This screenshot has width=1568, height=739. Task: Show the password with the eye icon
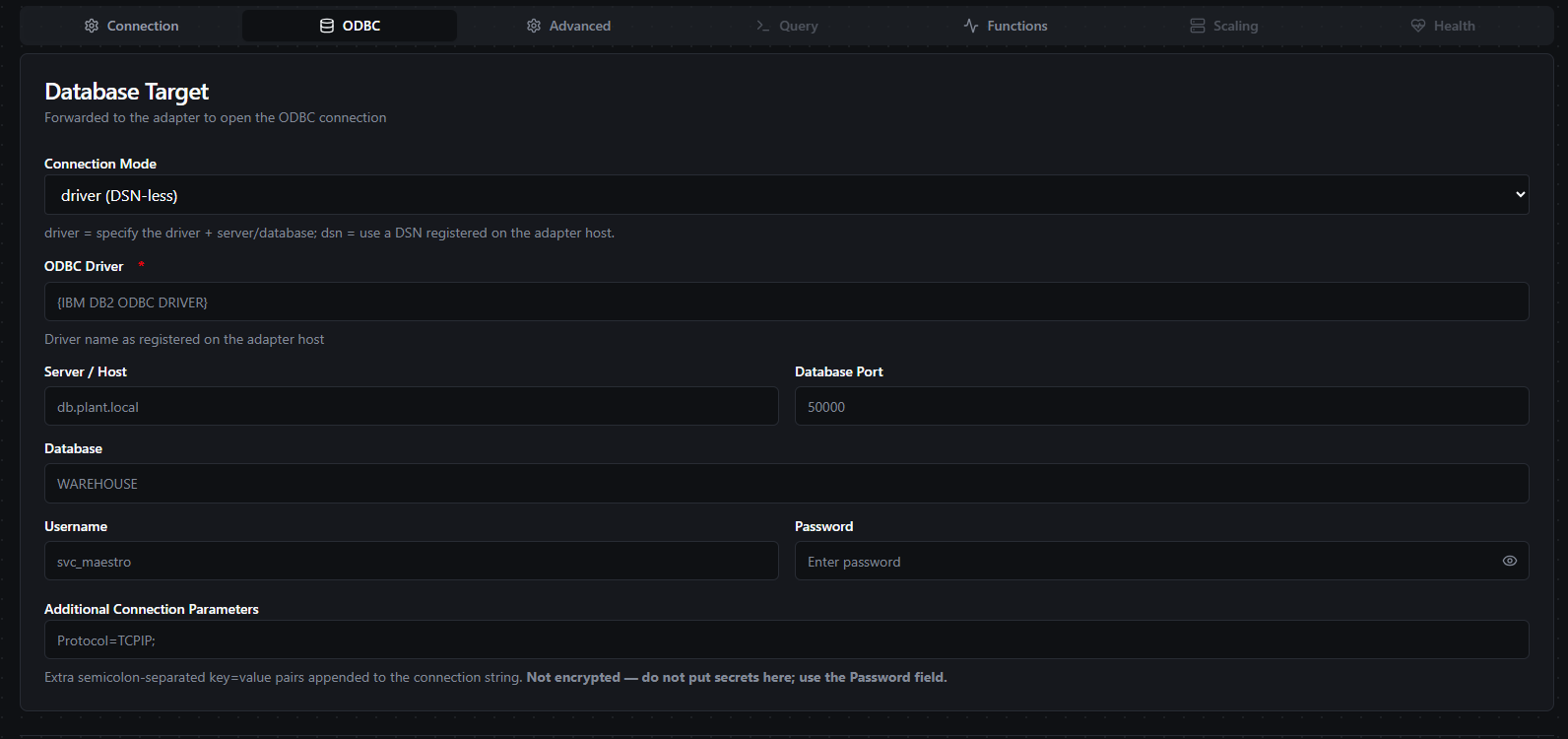[1510, 561]
